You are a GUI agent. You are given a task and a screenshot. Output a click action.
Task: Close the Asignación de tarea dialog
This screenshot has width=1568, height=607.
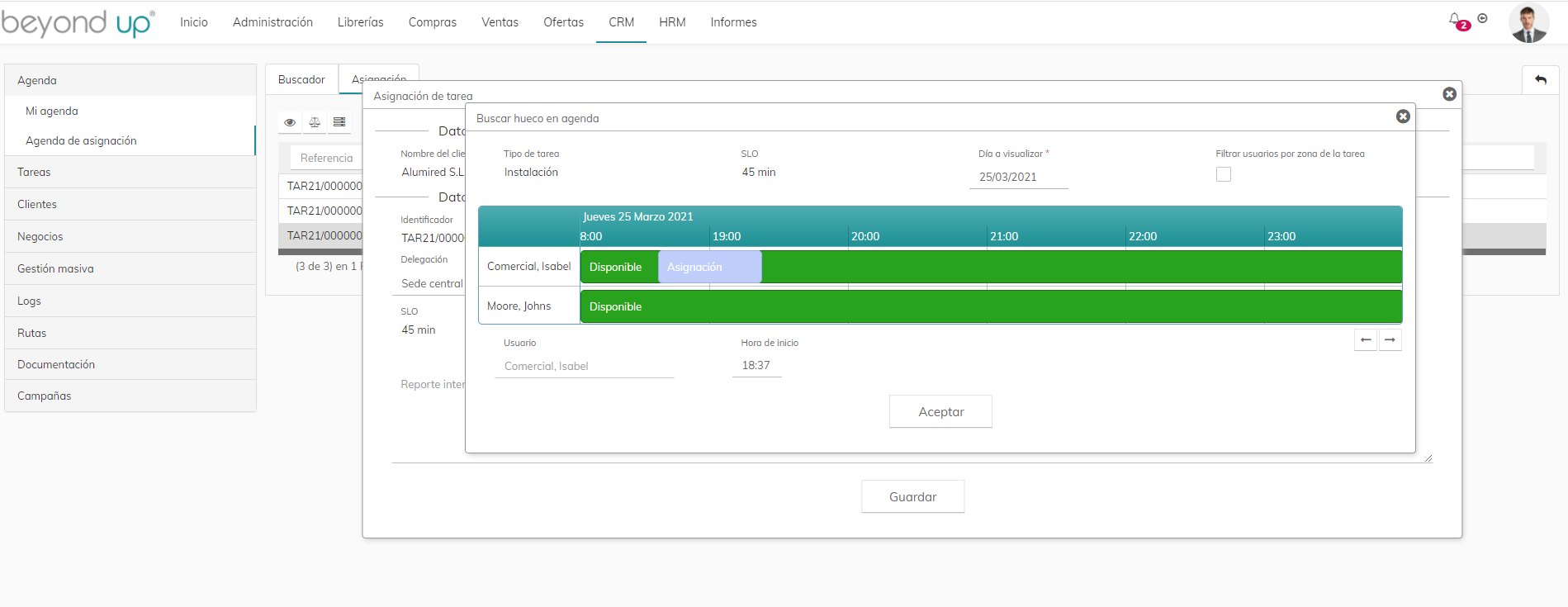pyautogui.click(x=1449, y=94)
